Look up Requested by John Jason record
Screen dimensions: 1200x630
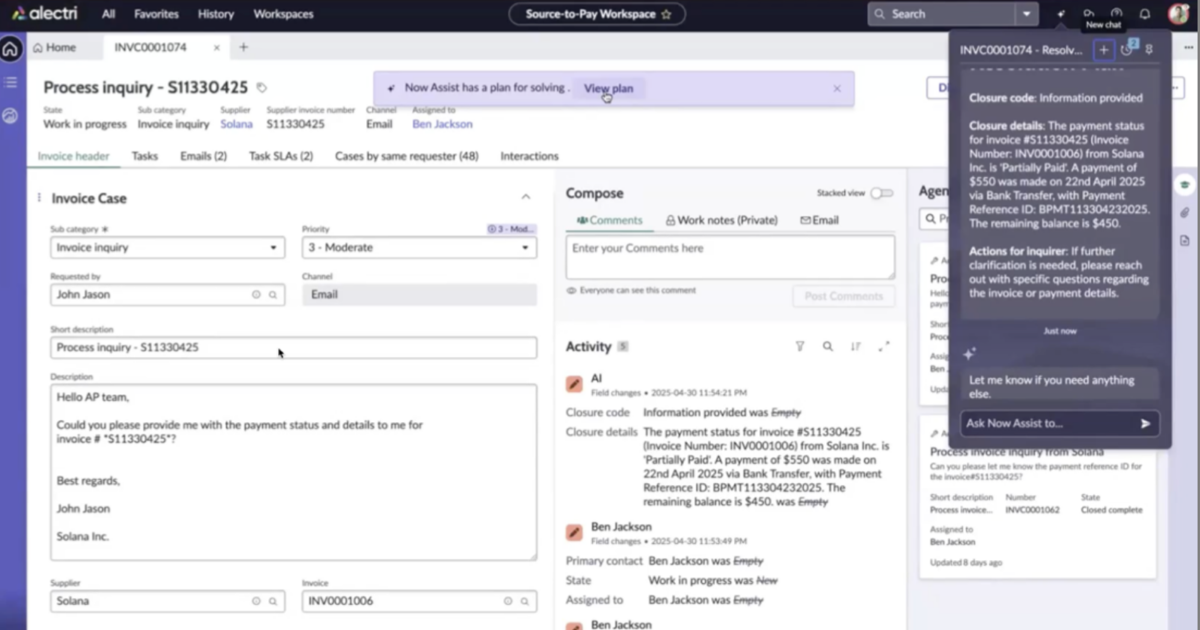[x=273, y=295]
